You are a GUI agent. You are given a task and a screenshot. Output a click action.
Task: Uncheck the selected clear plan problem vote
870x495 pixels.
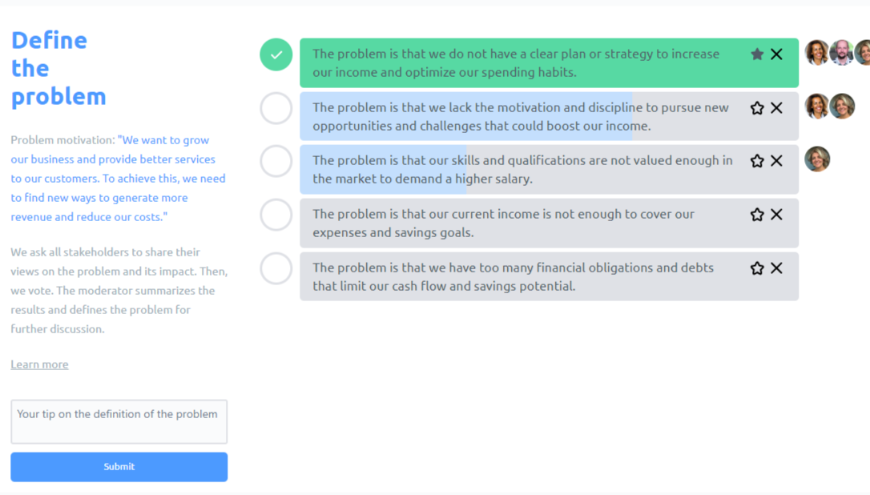pos(276,55)
